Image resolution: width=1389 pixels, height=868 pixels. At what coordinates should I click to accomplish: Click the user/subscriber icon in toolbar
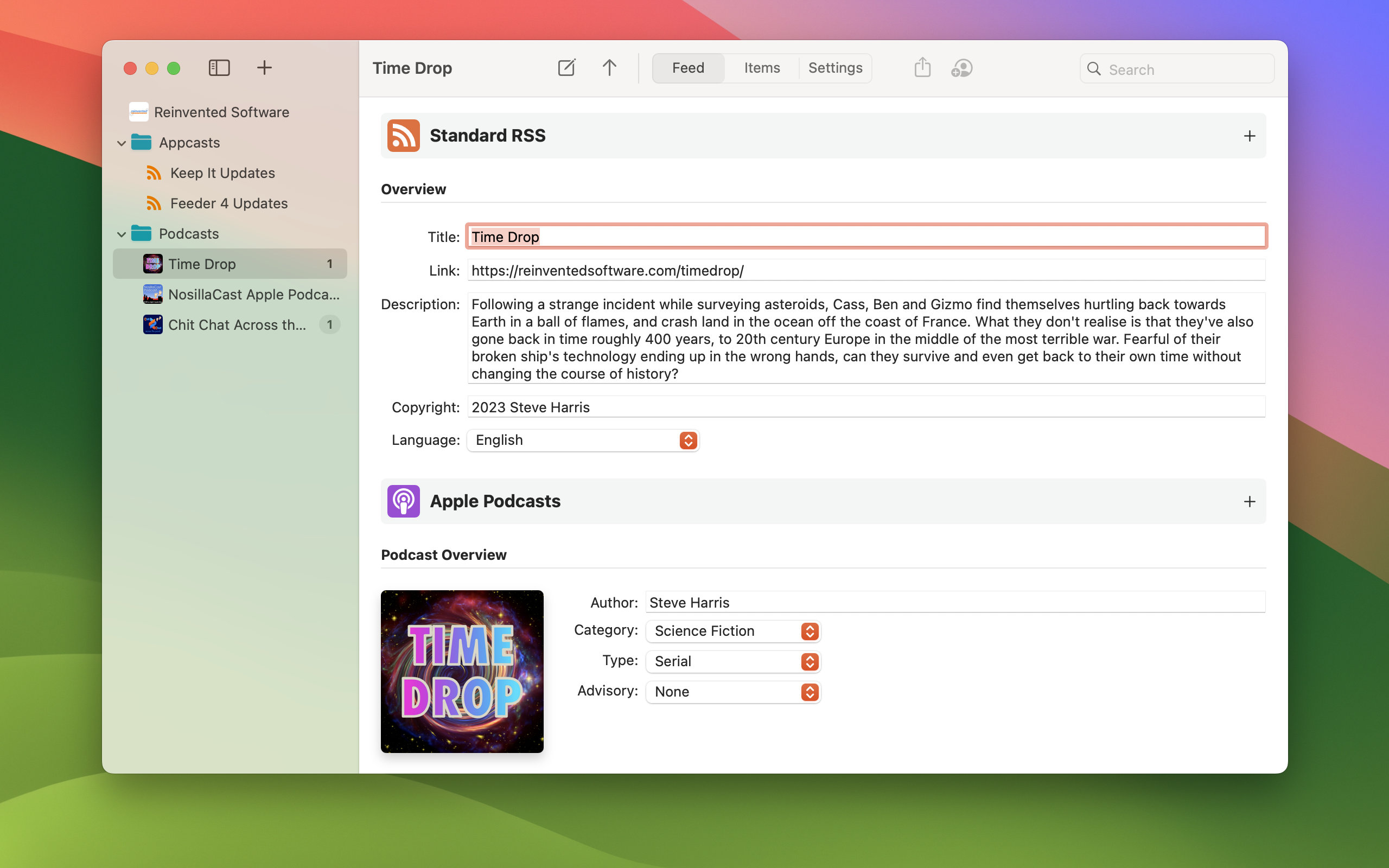(962, 67)
